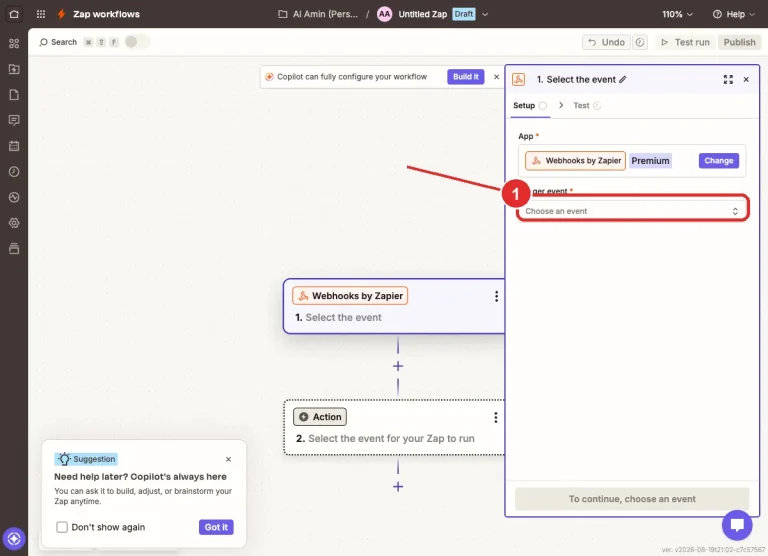Open the Zap history clock icon in sidebar
768x556 pixels.
tap(14, 171)
